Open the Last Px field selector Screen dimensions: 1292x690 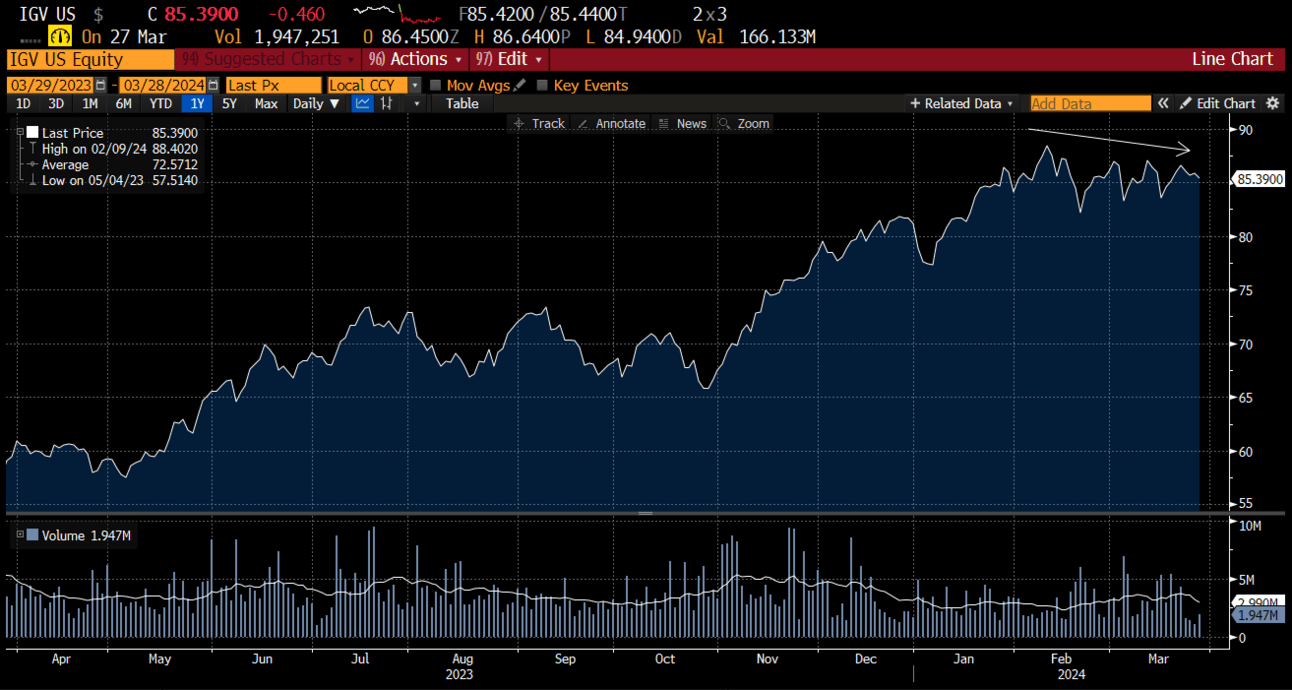pyautogui.click(x=273, y=86)
